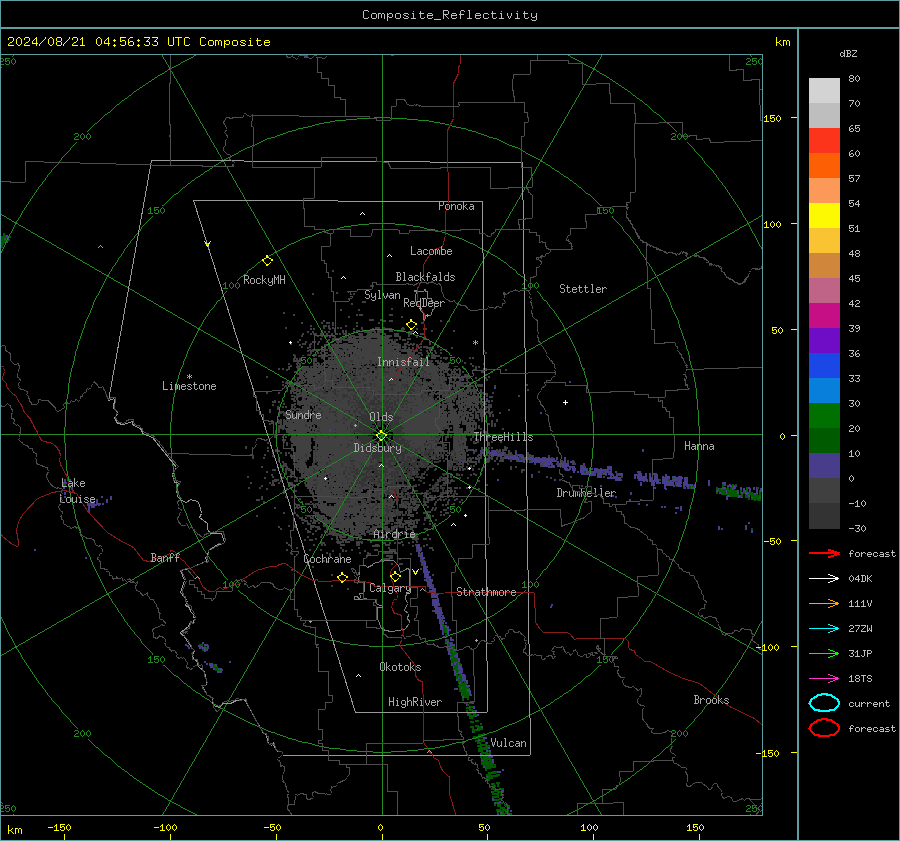This screenshot has height=841, width=900.
Task: Click the Calgary city label
Action: pos(390,588)
